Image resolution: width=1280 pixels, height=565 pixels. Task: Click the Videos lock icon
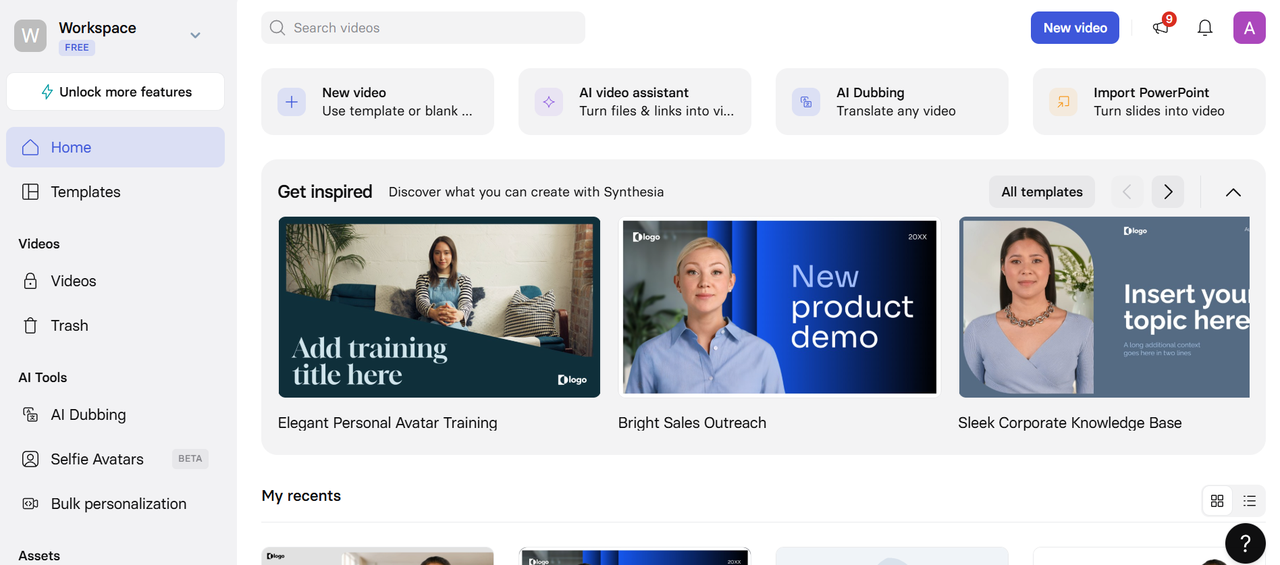(31, 281)
